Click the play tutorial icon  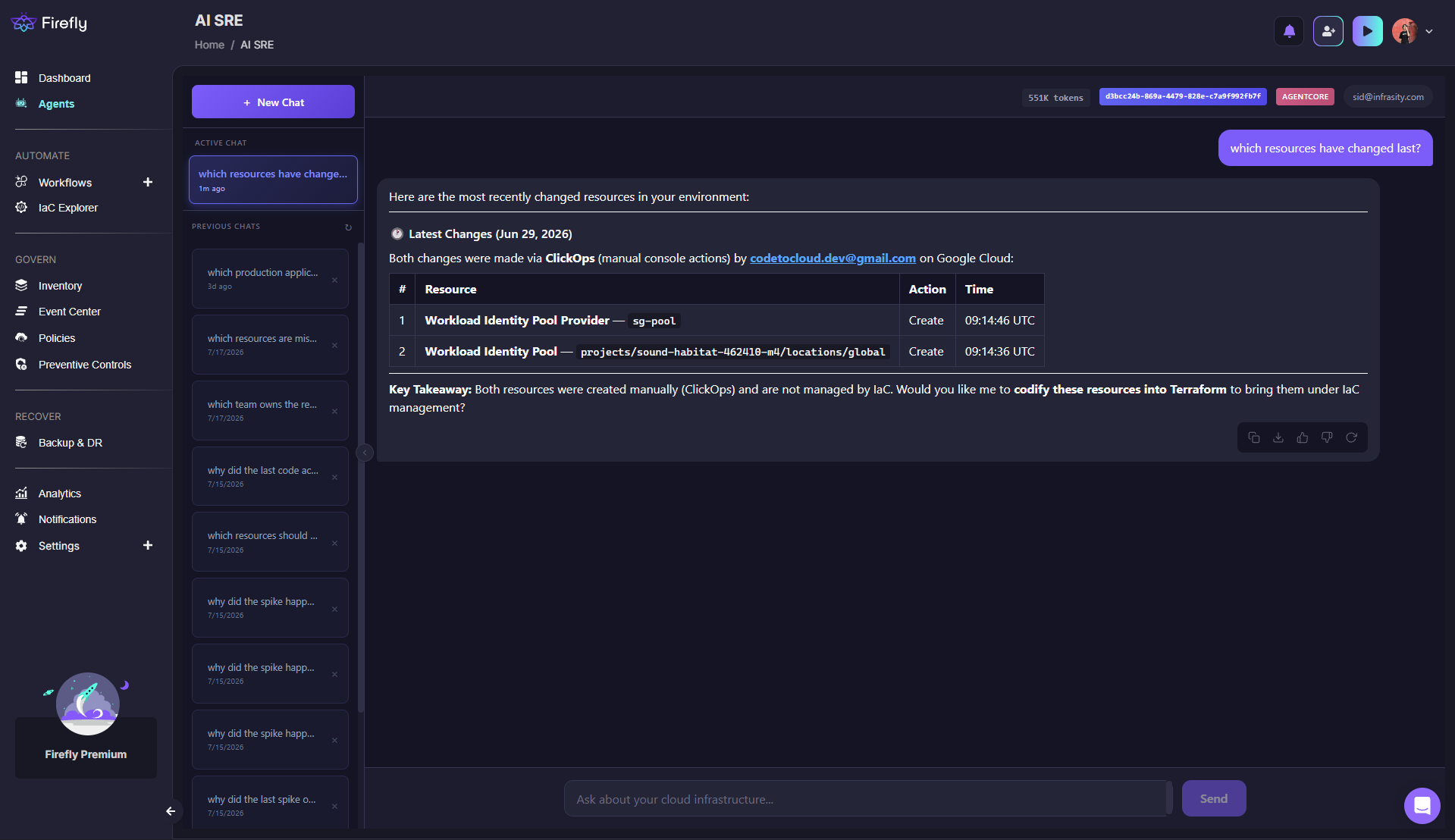coord(1367,32)
